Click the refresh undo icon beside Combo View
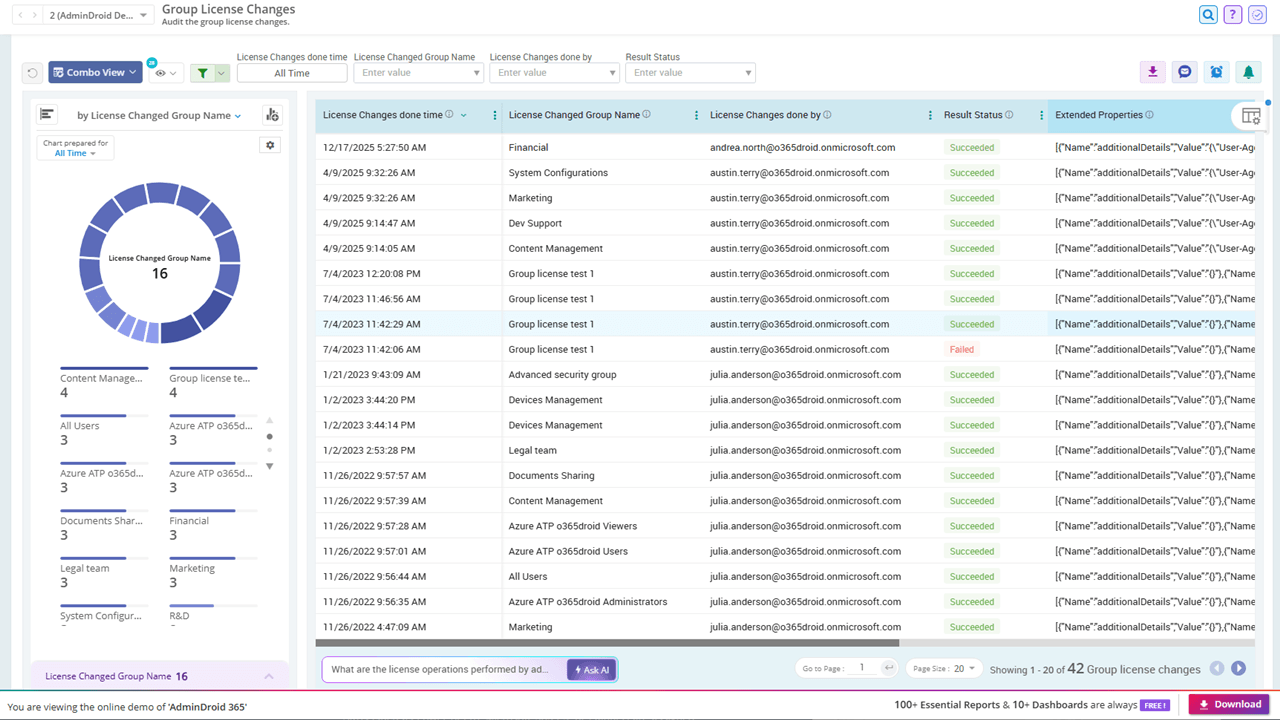This screenshot has width=1280, height=720. (32, 73)
